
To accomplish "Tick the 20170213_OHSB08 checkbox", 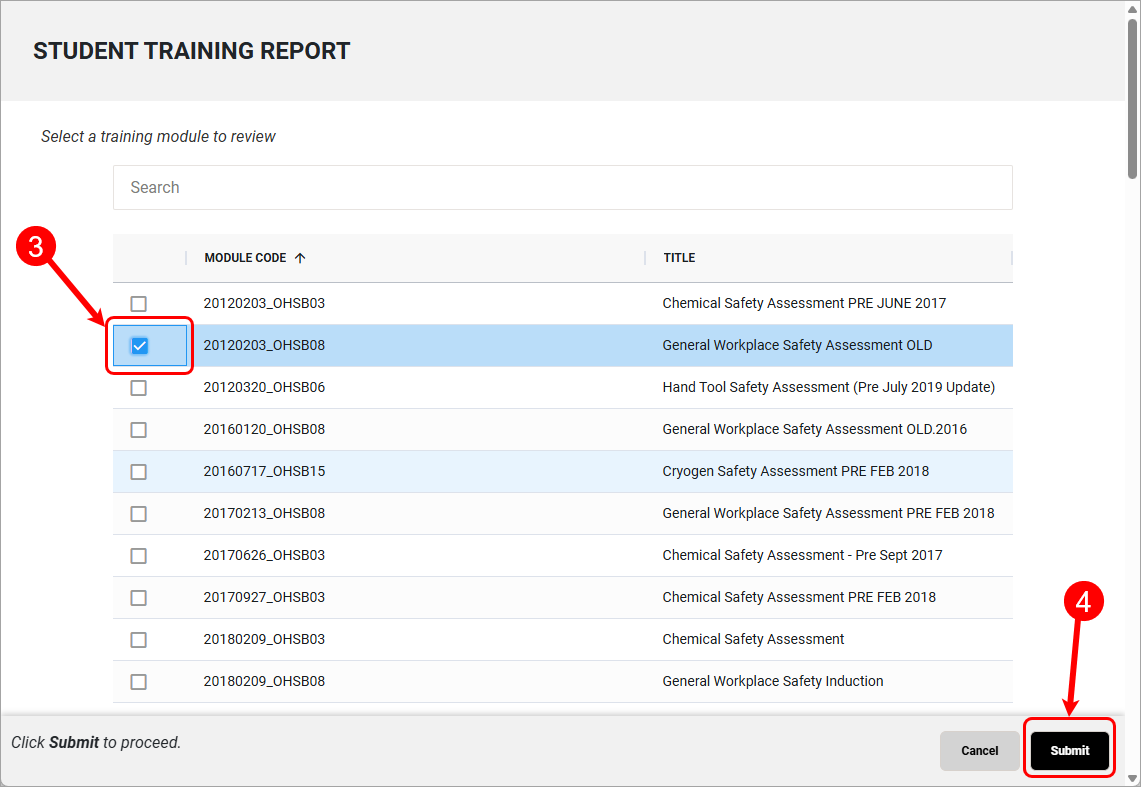I will tap(138, 514).
